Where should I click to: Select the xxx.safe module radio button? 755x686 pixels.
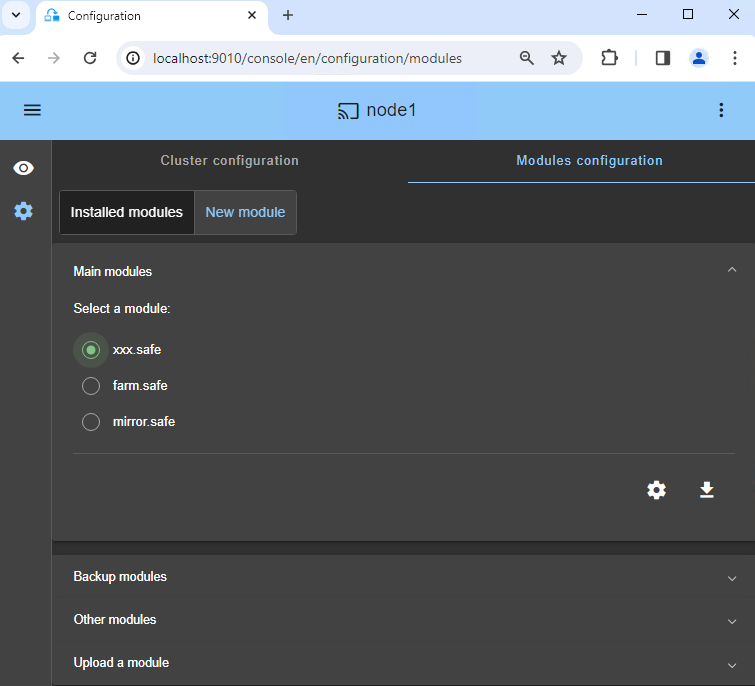point(91,350)
